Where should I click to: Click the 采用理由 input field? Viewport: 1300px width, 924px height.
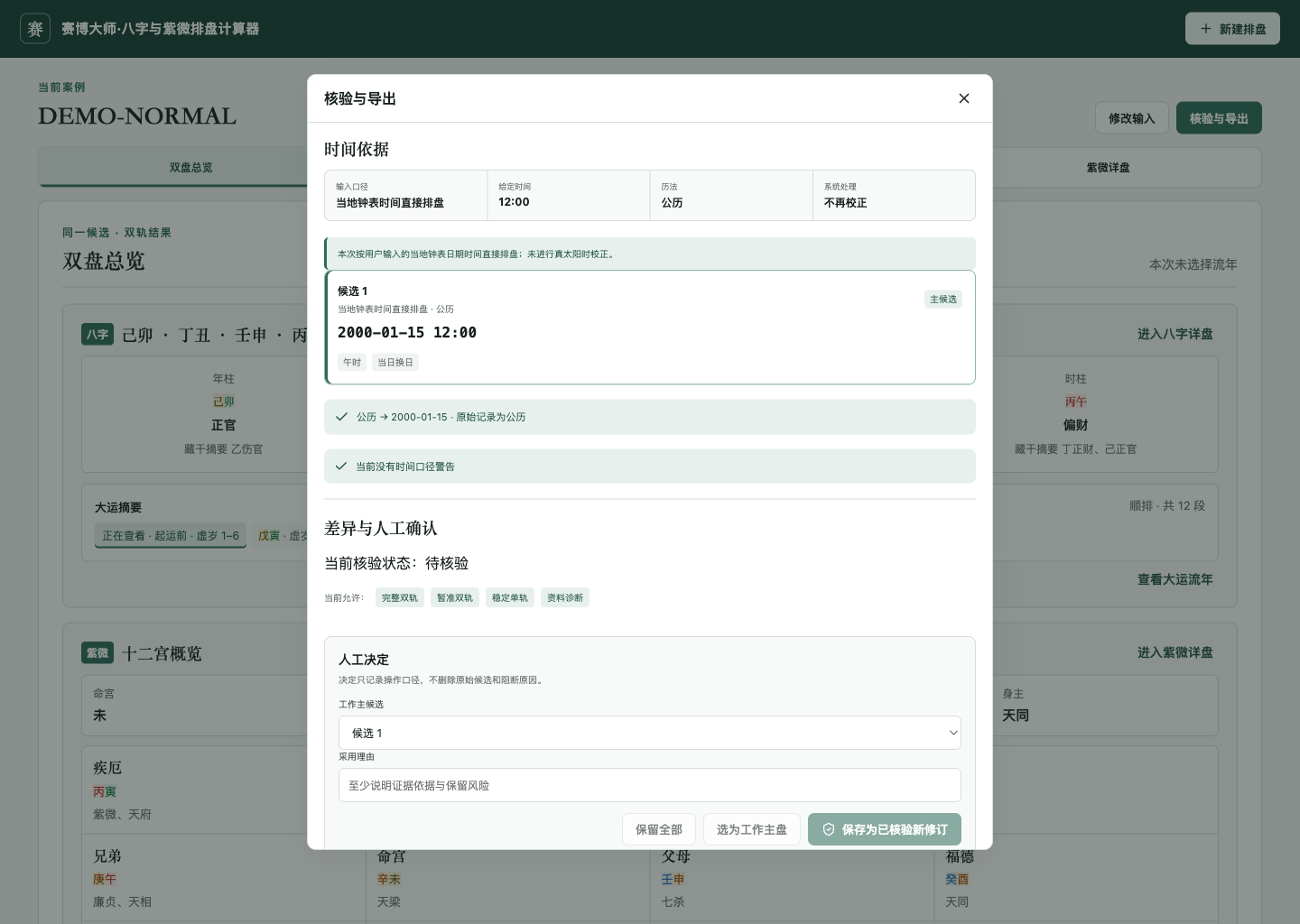[x=650, y=785]
